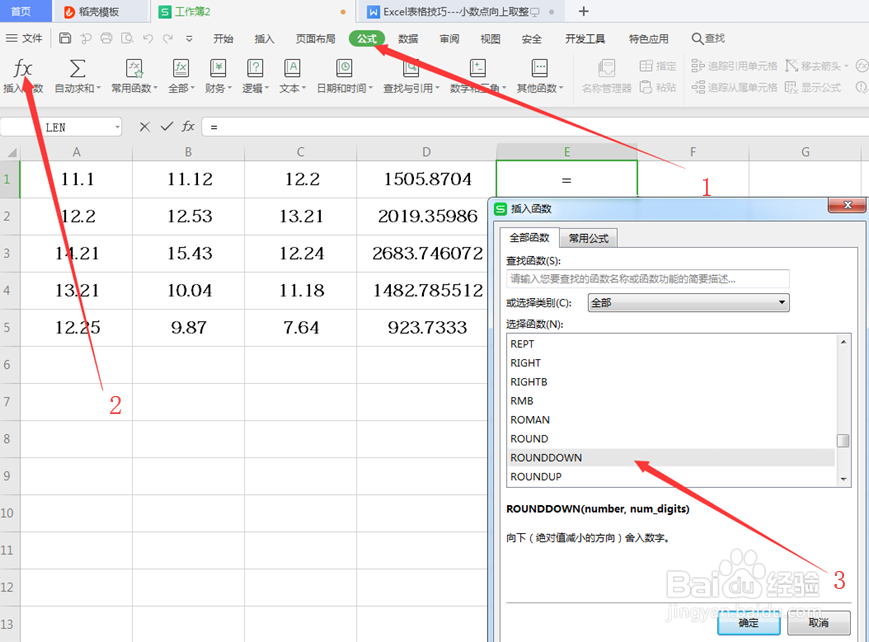Open the 全部 all functions icon
The image size is (869, 642).
[181, 69]
